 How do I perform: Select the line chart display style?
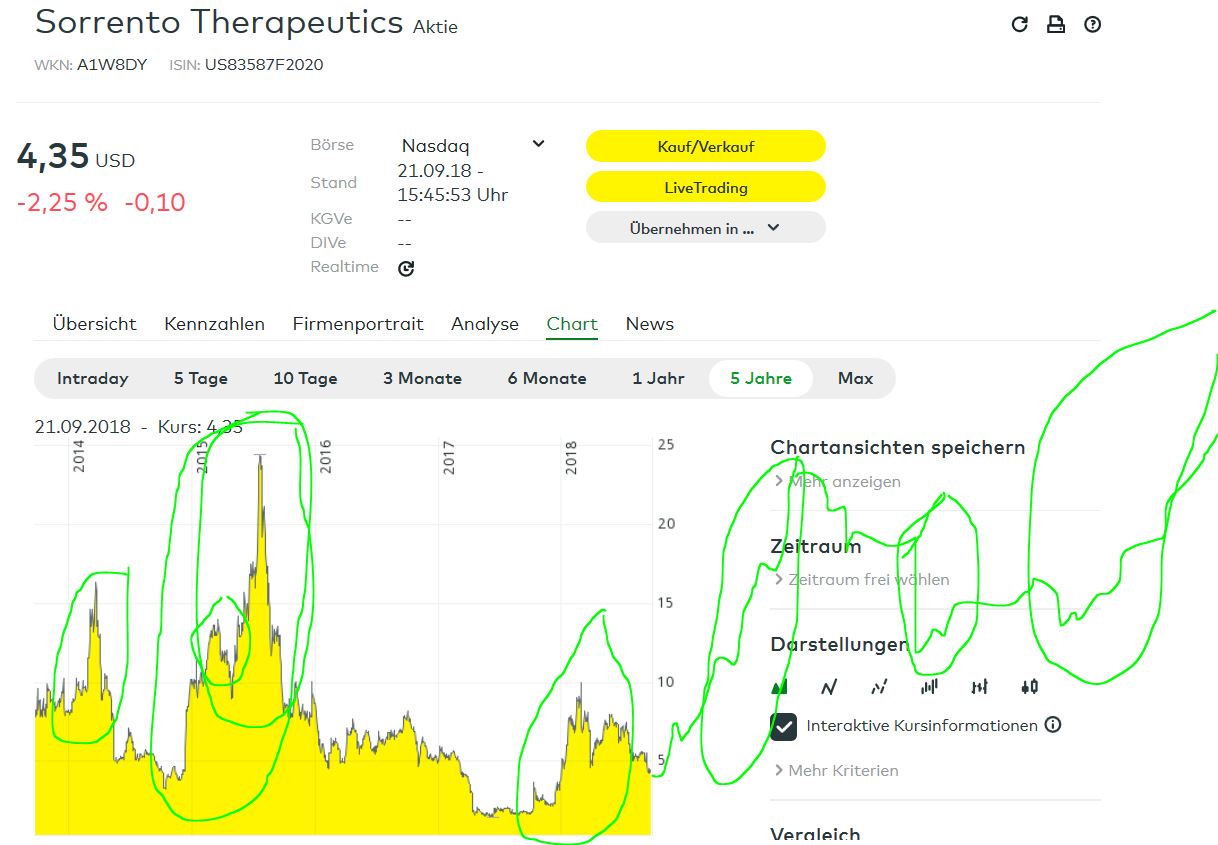point(828,686)
